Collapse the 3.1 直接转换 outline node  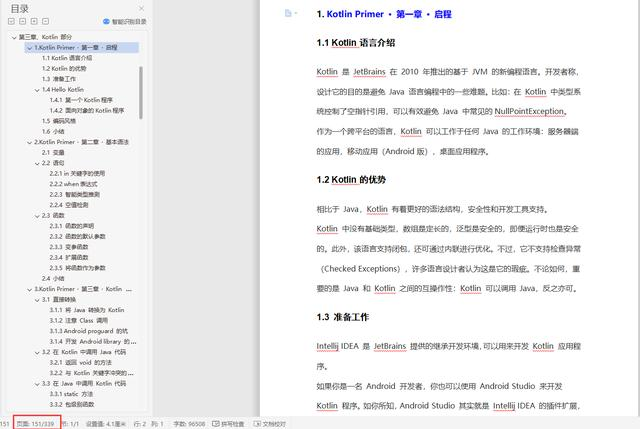(37, 300)
